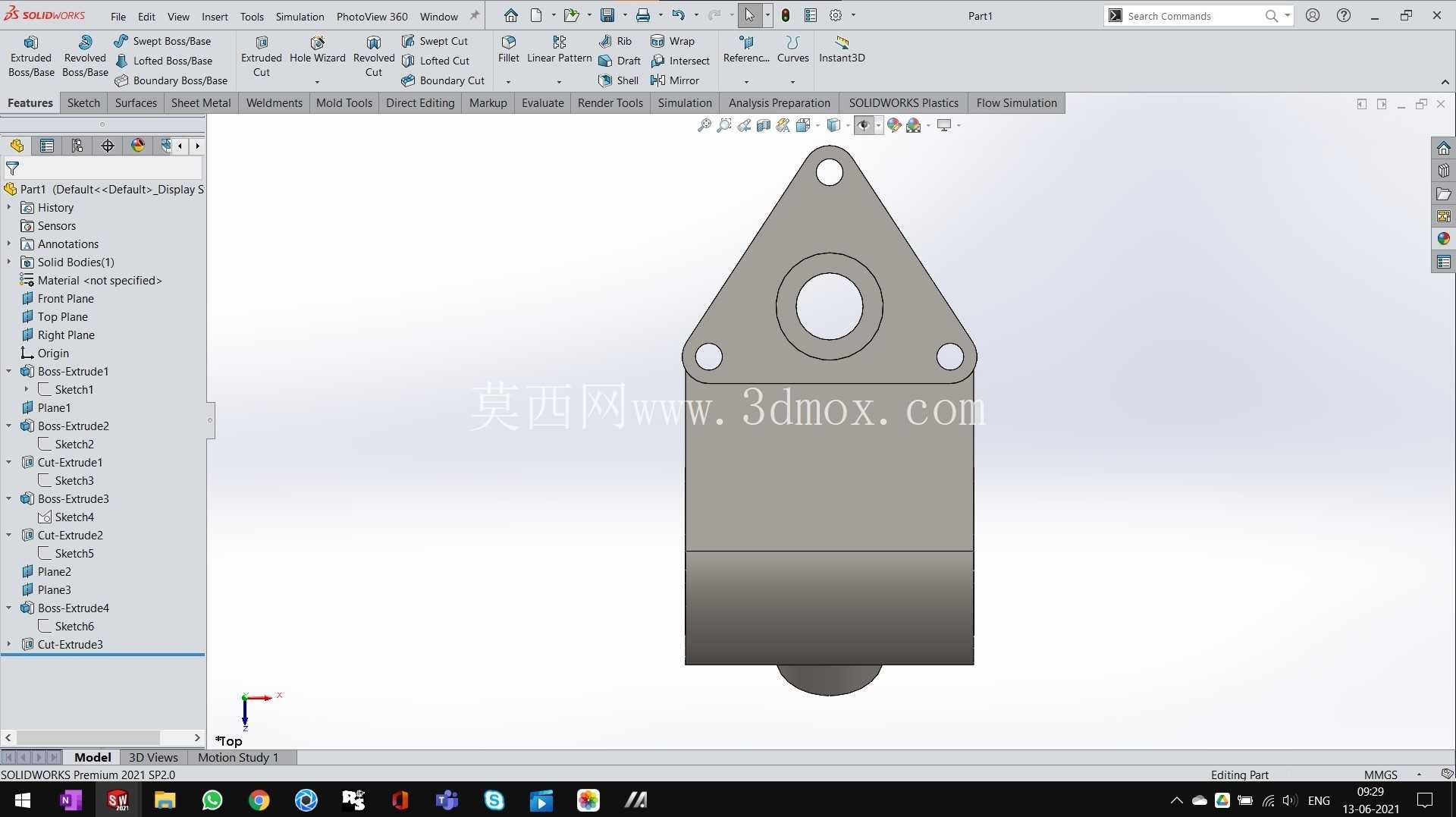The image size is (1456, 817).
Task: Open Motion Study 1 tab
Action: (x=238, y=757)
